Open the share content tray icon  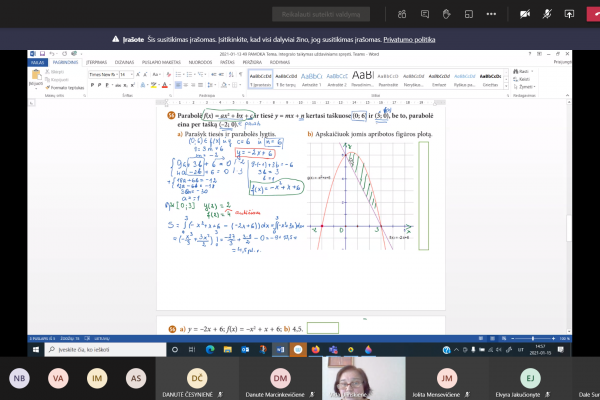coord(569,14)
